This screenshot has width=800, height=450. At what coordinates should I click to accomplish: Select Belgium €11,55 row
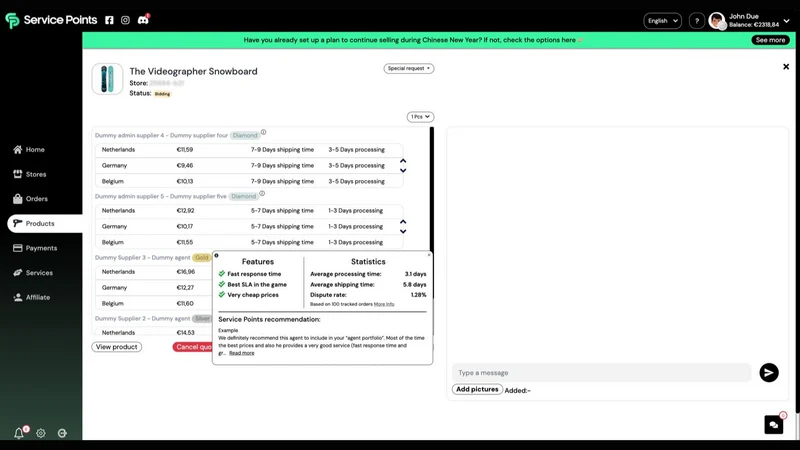point(249,242)
